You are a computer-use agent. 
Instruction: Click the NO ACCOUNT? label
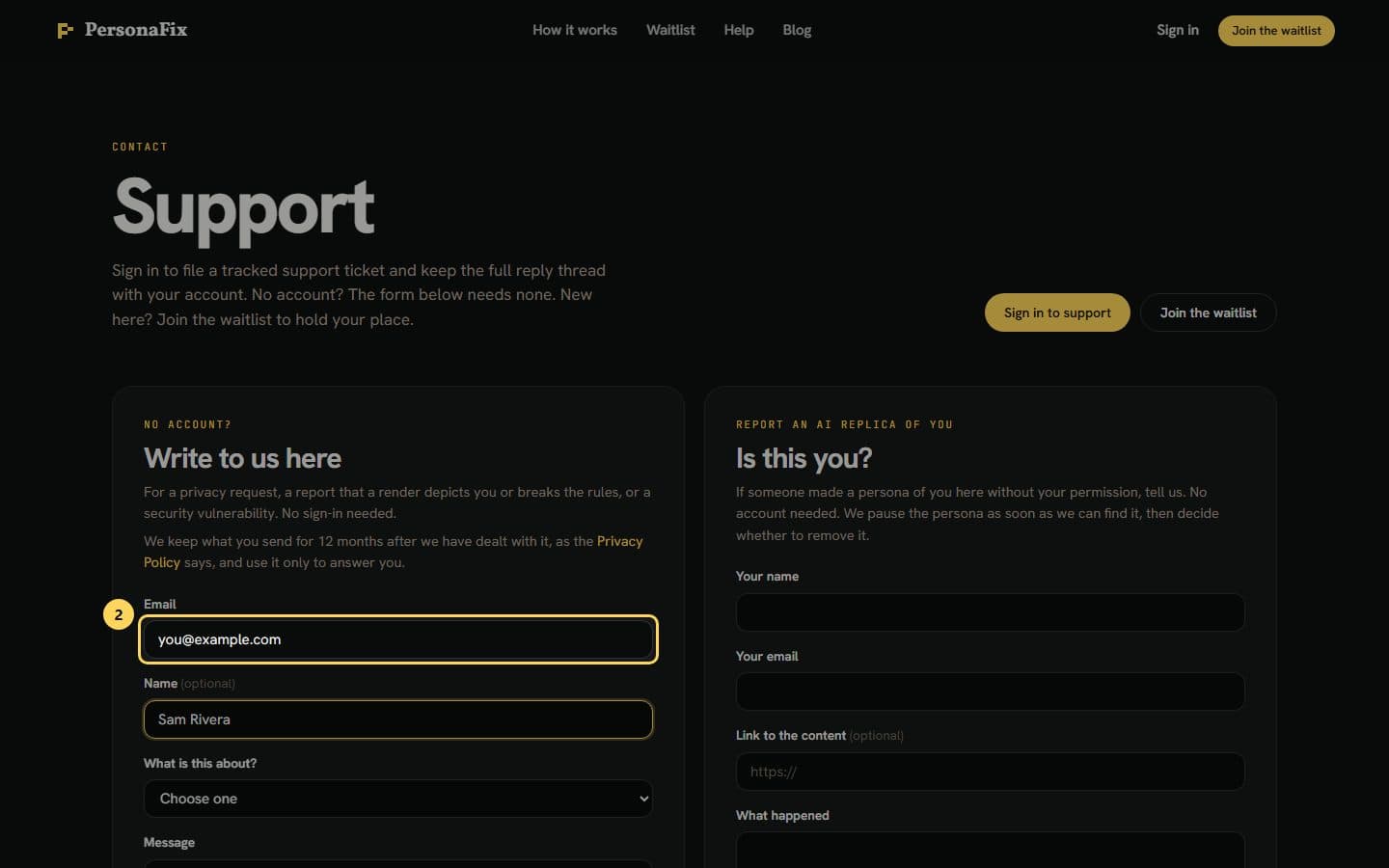coord(187,424)
